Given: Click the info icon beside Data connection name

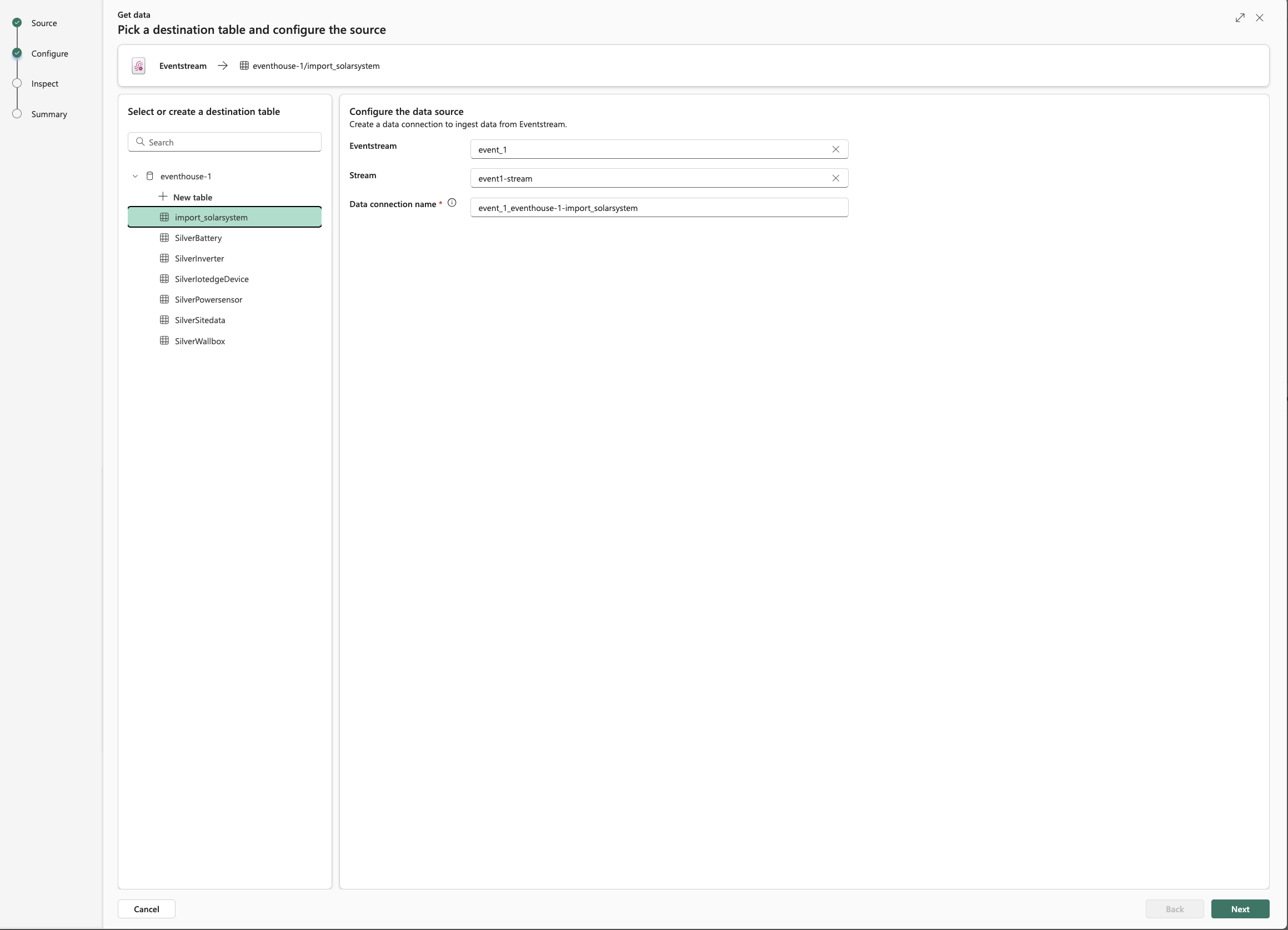Looking at the screenshot, I should click(452, 203).
